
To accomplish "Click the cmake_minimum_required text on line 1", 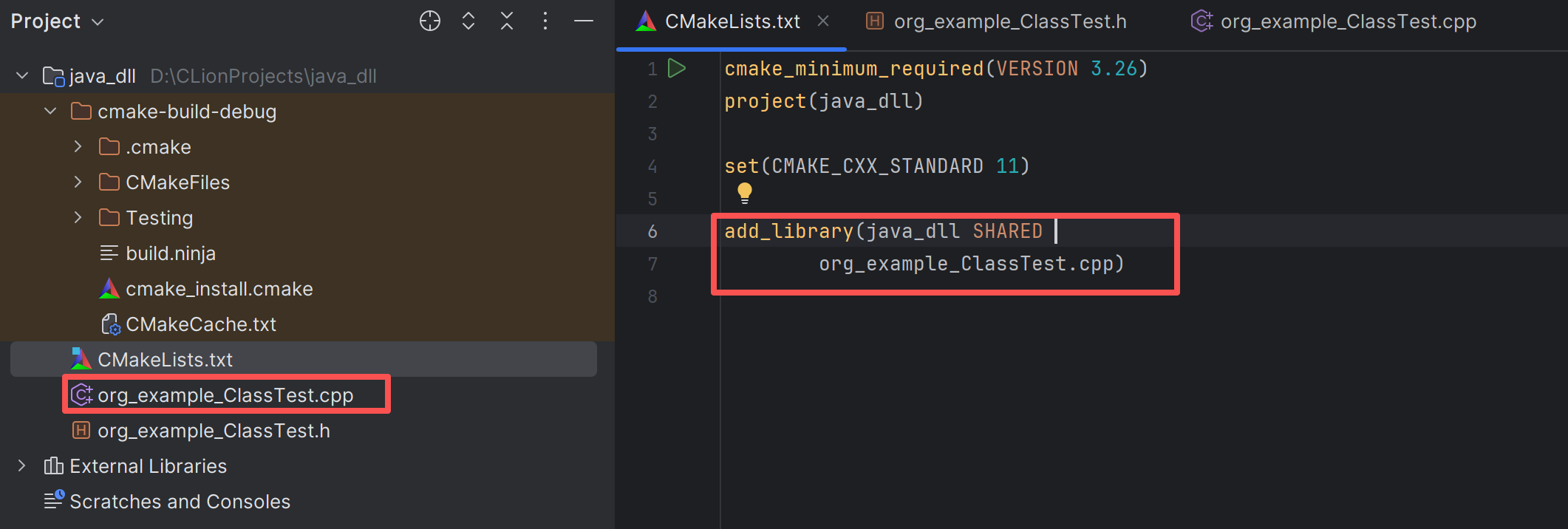I will coord(854,69).
